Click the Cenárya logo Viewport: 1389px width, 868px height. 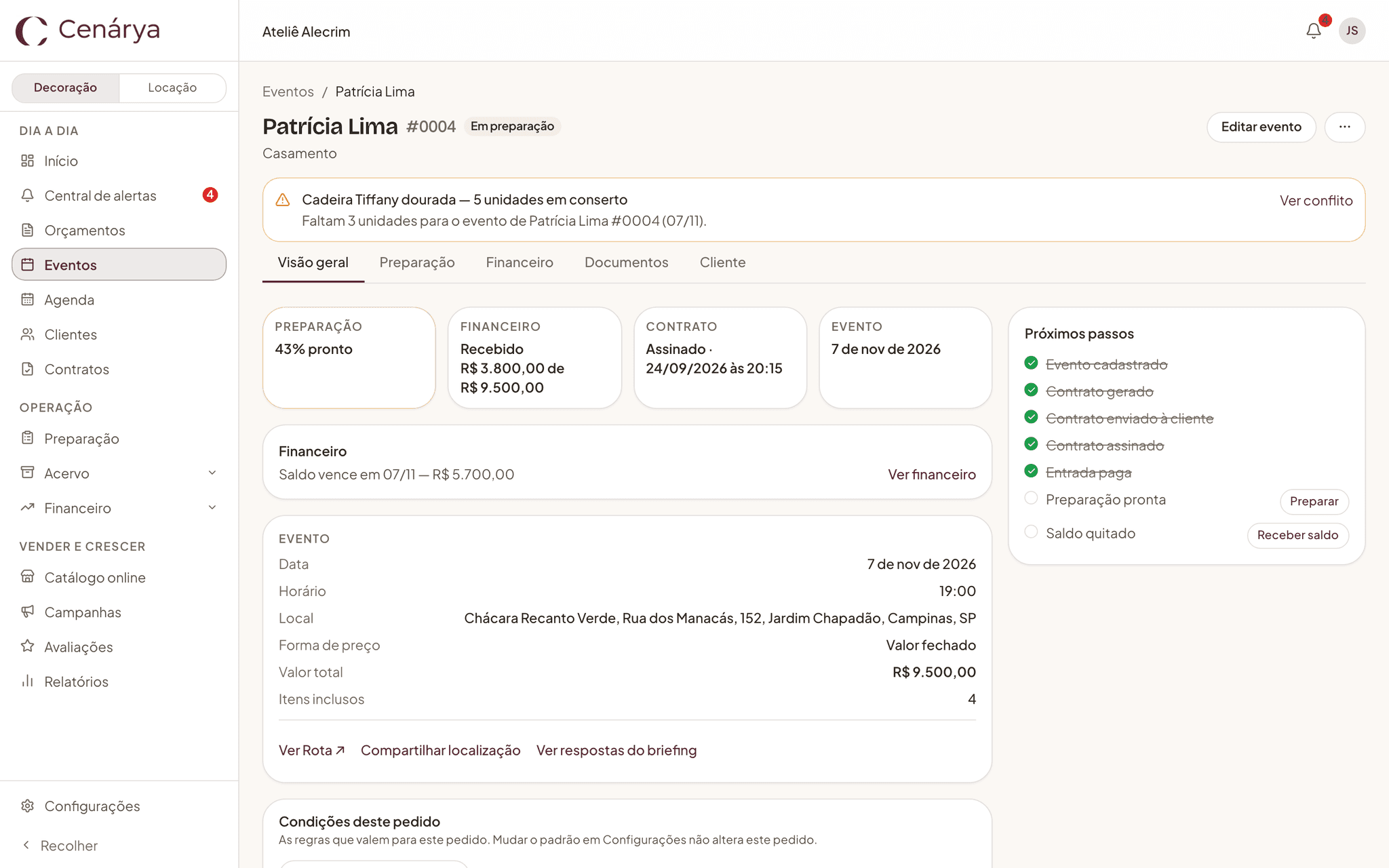point(88,31)
